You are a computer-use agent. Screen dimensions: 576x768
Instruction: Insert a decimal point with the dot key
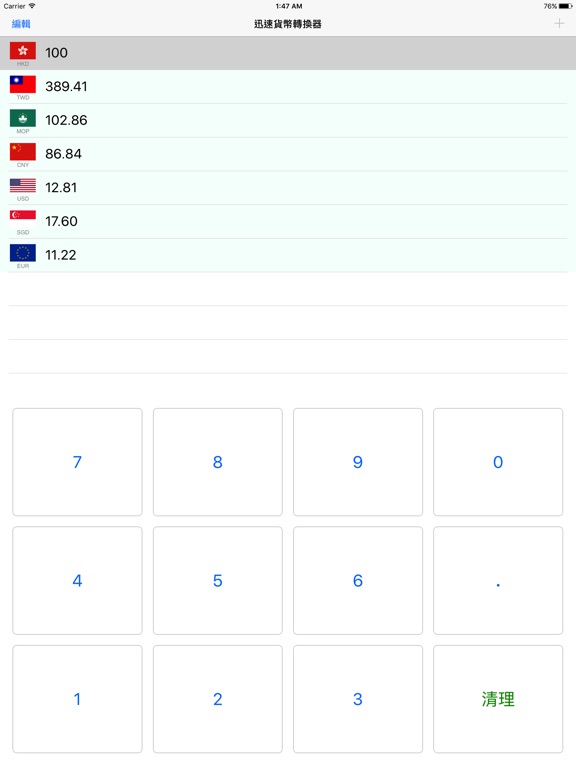pos(498,580)
